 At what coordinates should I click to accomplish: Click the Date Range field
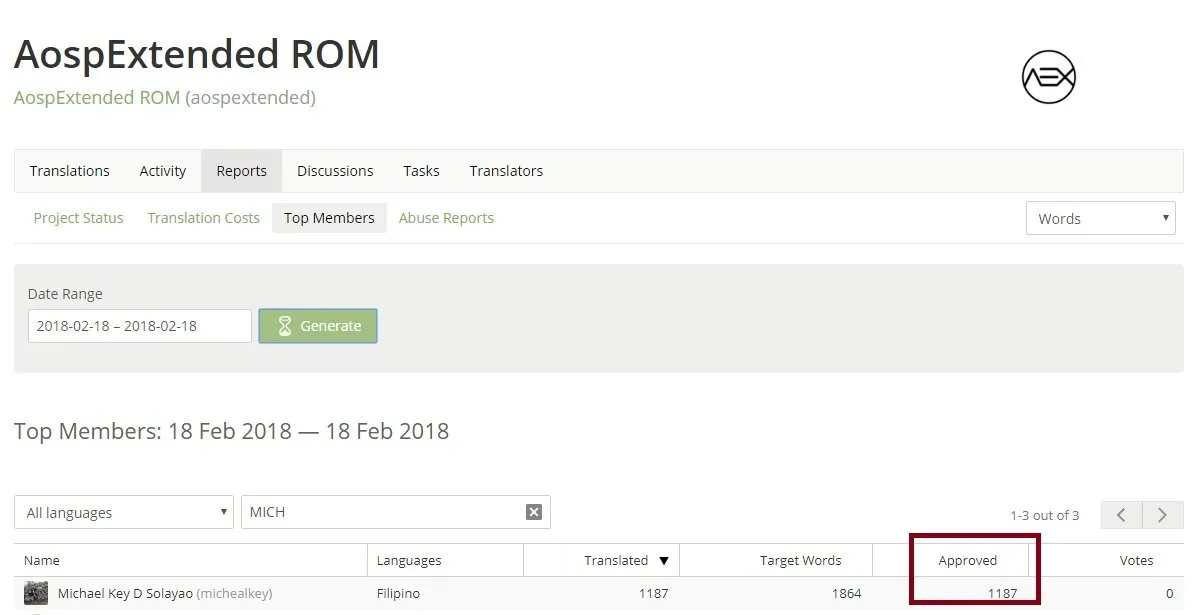[x=139, y=326]
